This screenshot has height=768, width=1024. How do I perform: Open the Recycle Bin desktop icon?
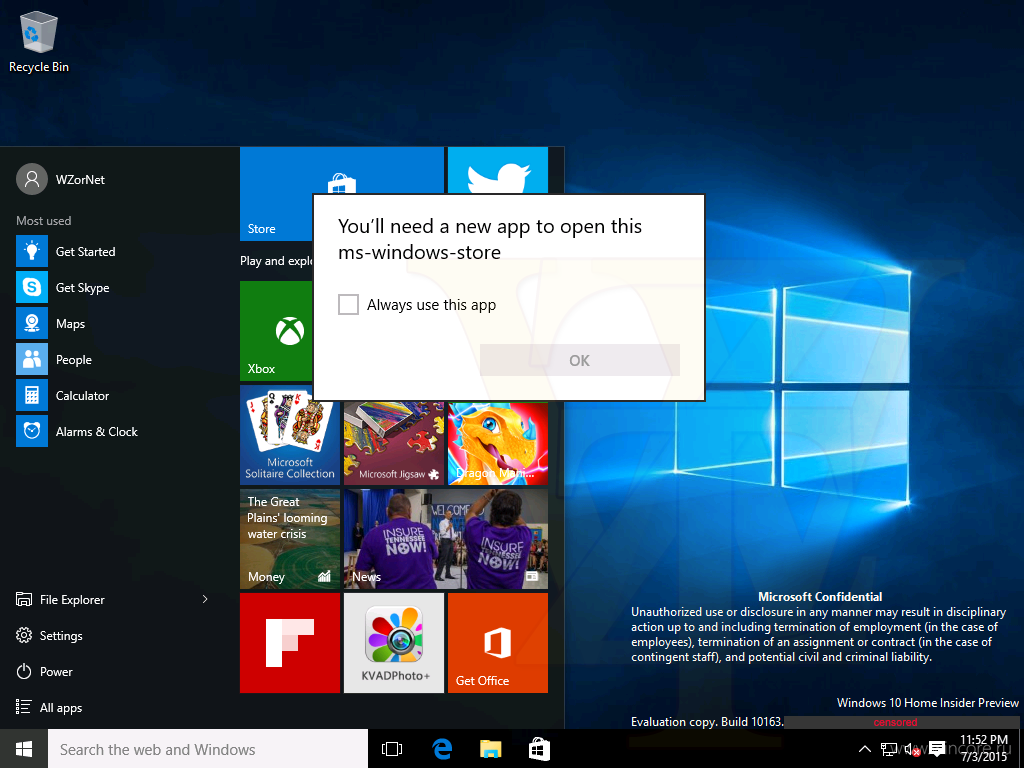(x=39, y=43)
